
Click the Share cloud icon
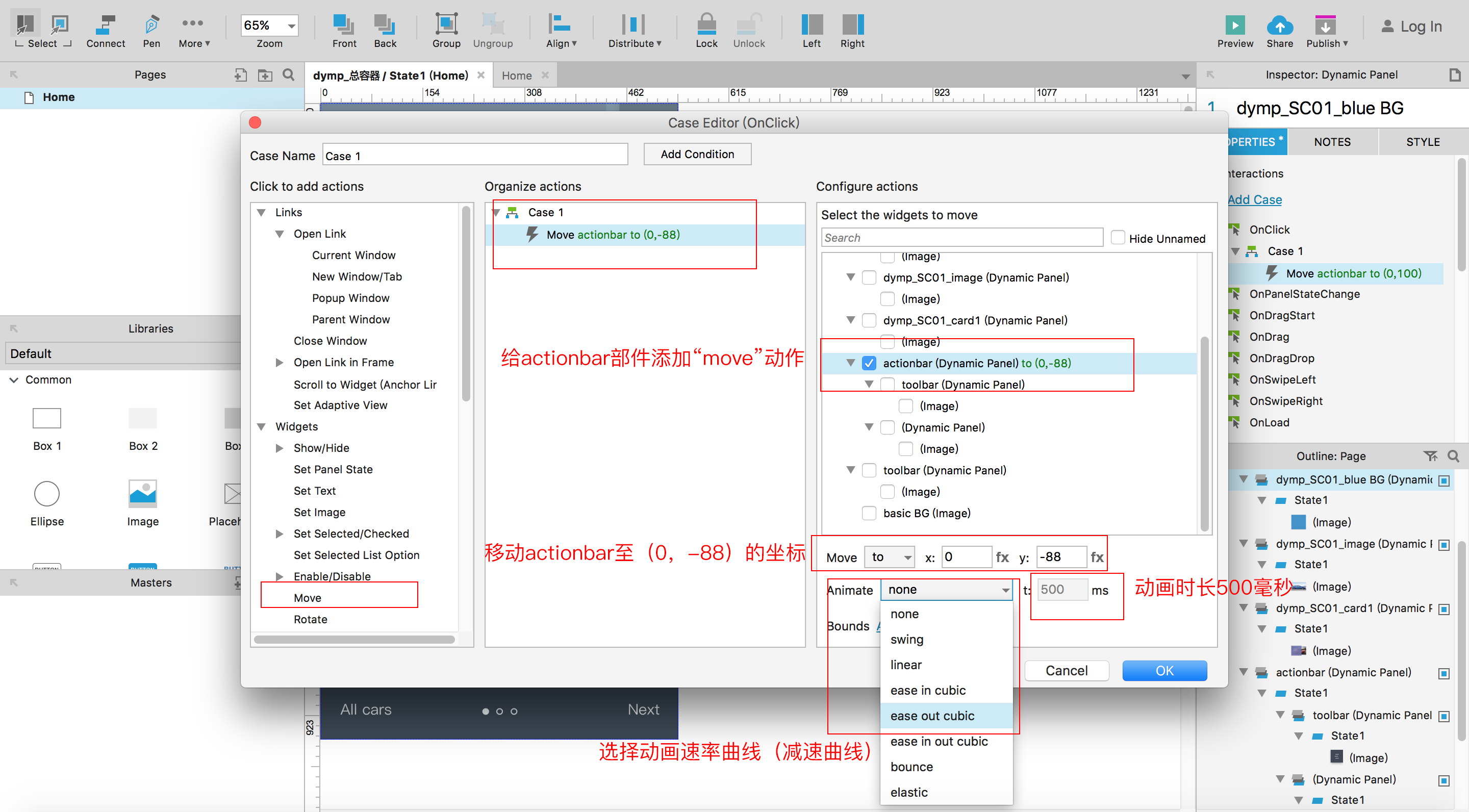click(x=1280, y=25)
